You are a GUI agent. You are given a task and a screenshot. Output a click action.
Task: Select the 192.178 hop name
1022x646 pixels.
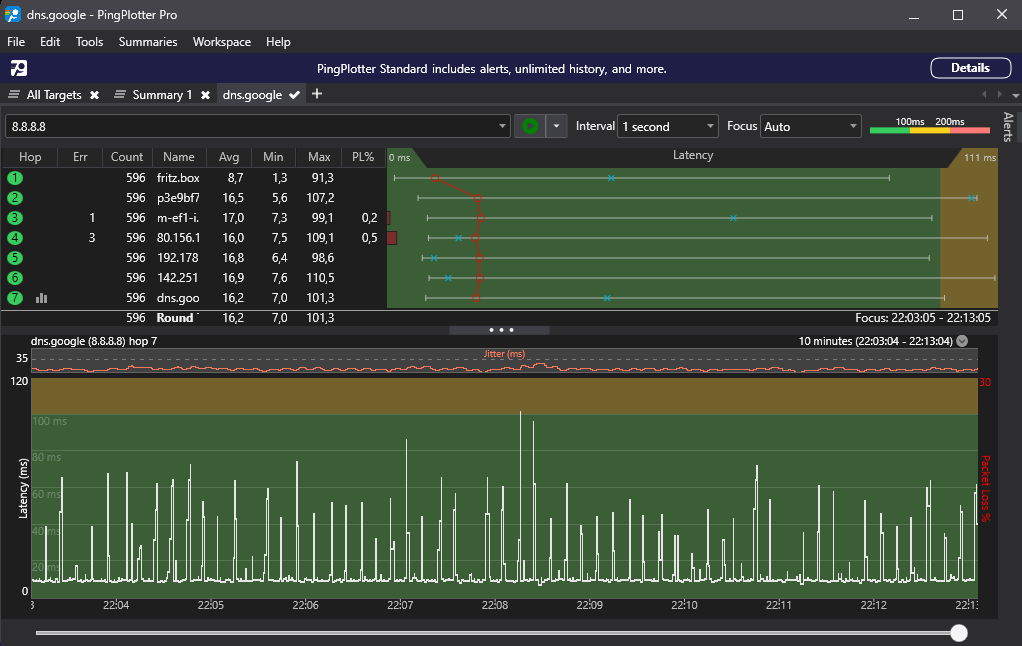(177, 258)
